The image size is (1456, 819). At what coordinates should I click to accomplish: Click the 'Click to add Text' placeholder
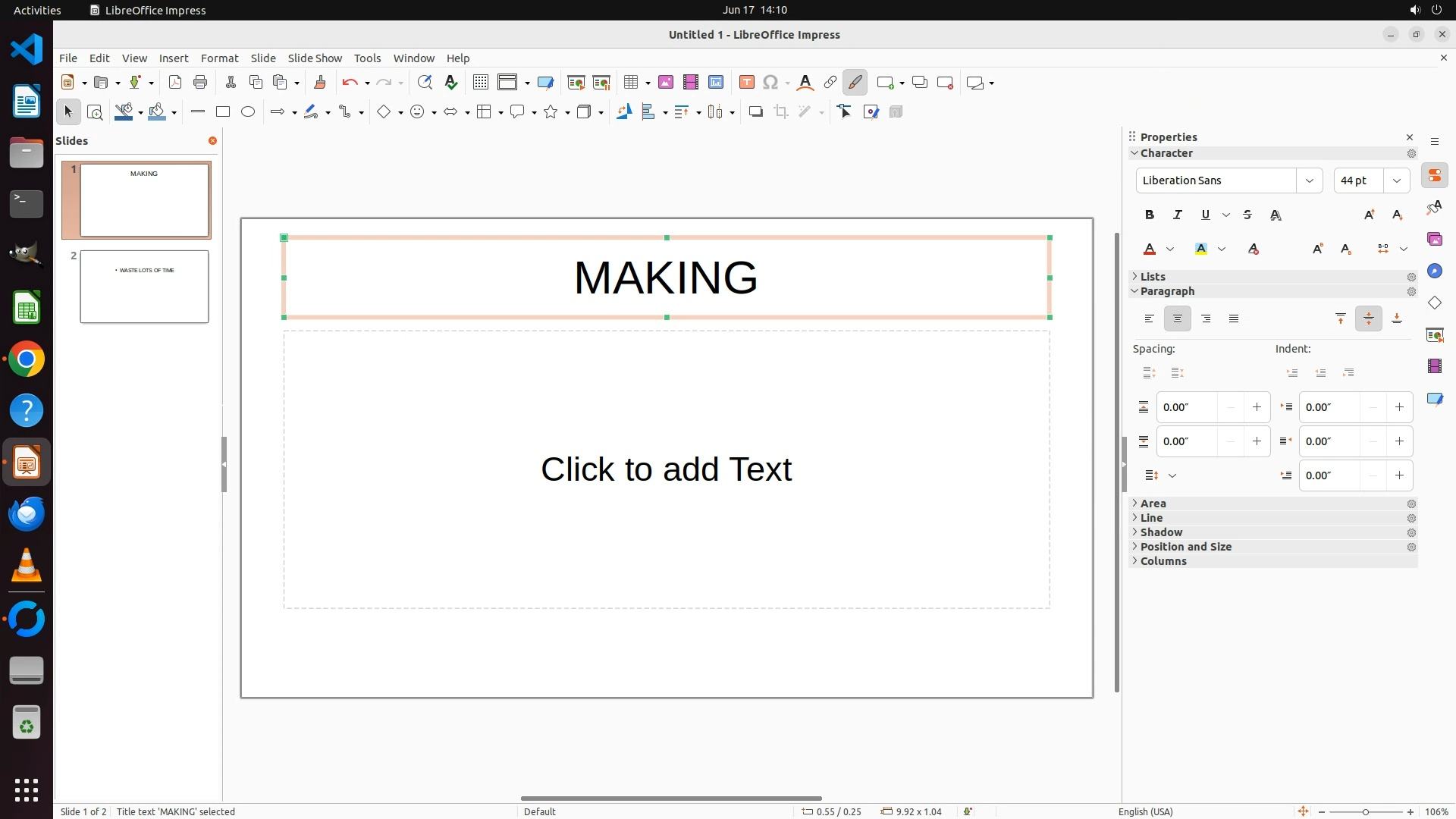pos(666,469)
